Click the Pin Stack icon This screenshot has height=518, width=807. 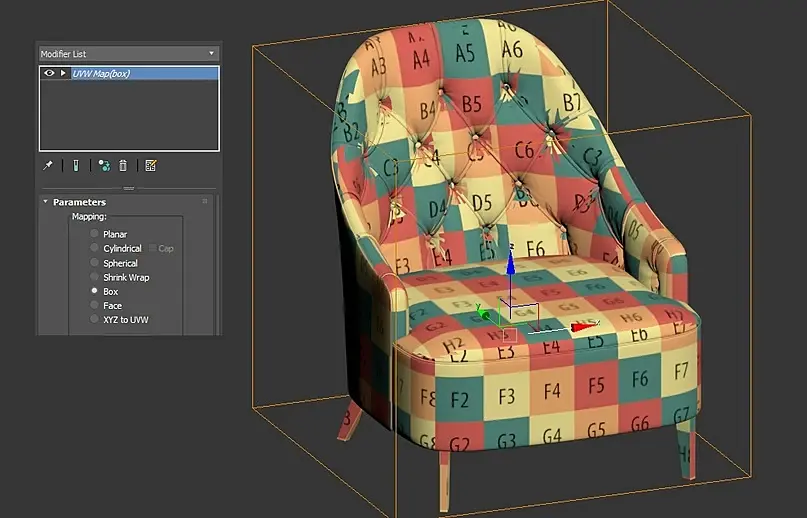pos(48,165)
